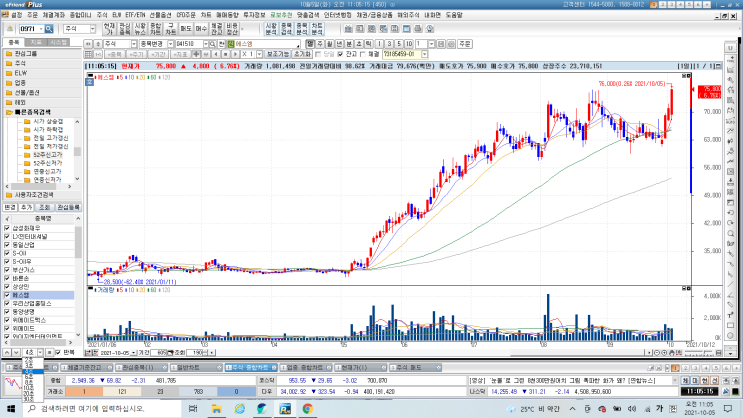Click the grid icon at the left of the second chart toolbar row
This screenshot has height=418, width=743.
[89, 55]
